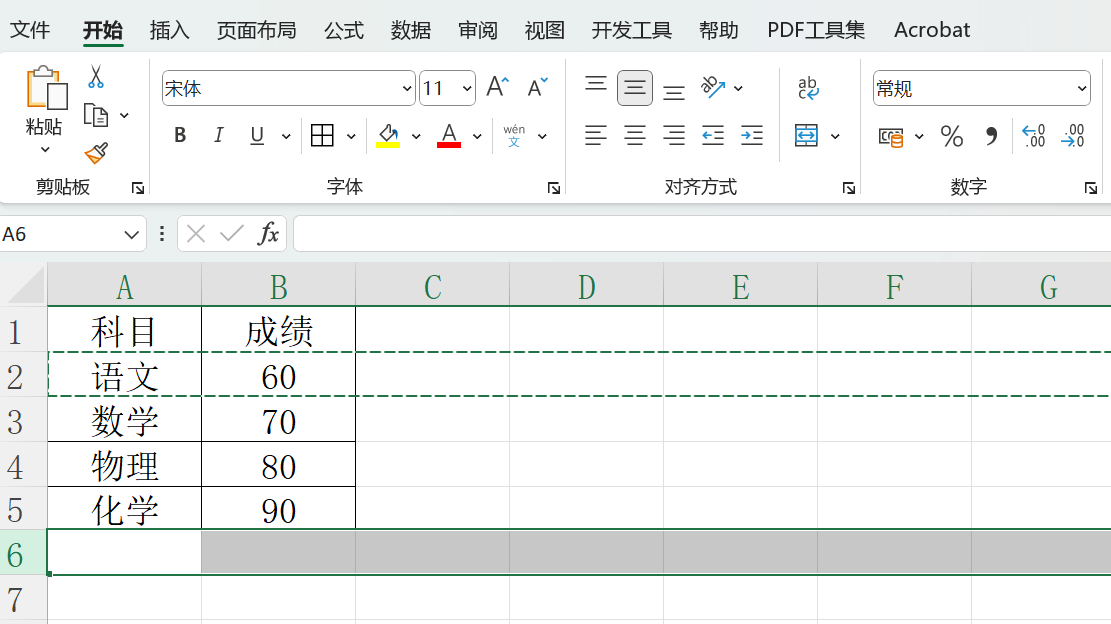Image resolution: width=1111 pixels, height=624 pixels.
Task: Center cell text horizontally
Action: click(x=635, y=135)
